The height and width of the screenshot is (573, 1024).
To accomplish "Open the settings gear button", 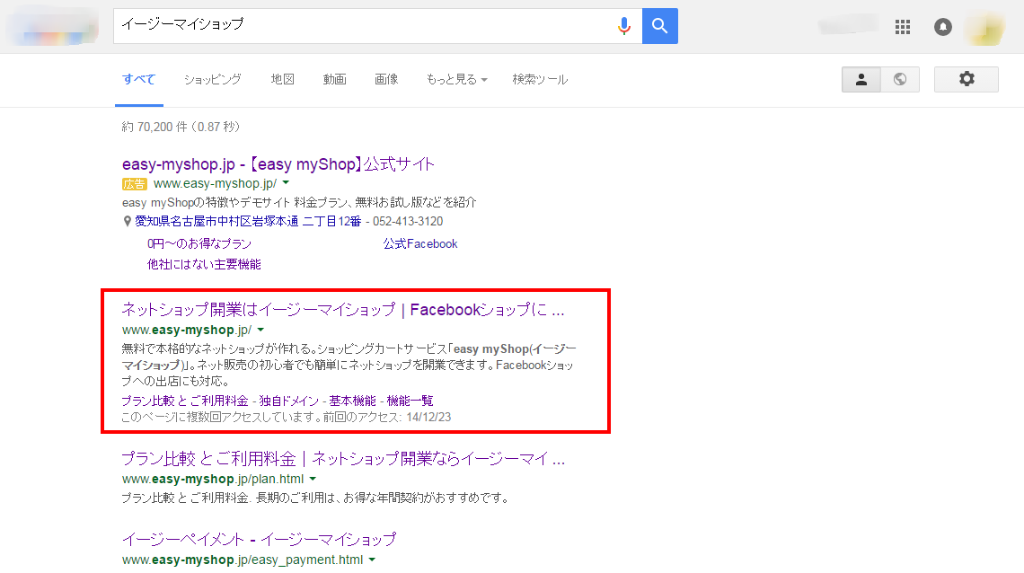I will 966,79.
